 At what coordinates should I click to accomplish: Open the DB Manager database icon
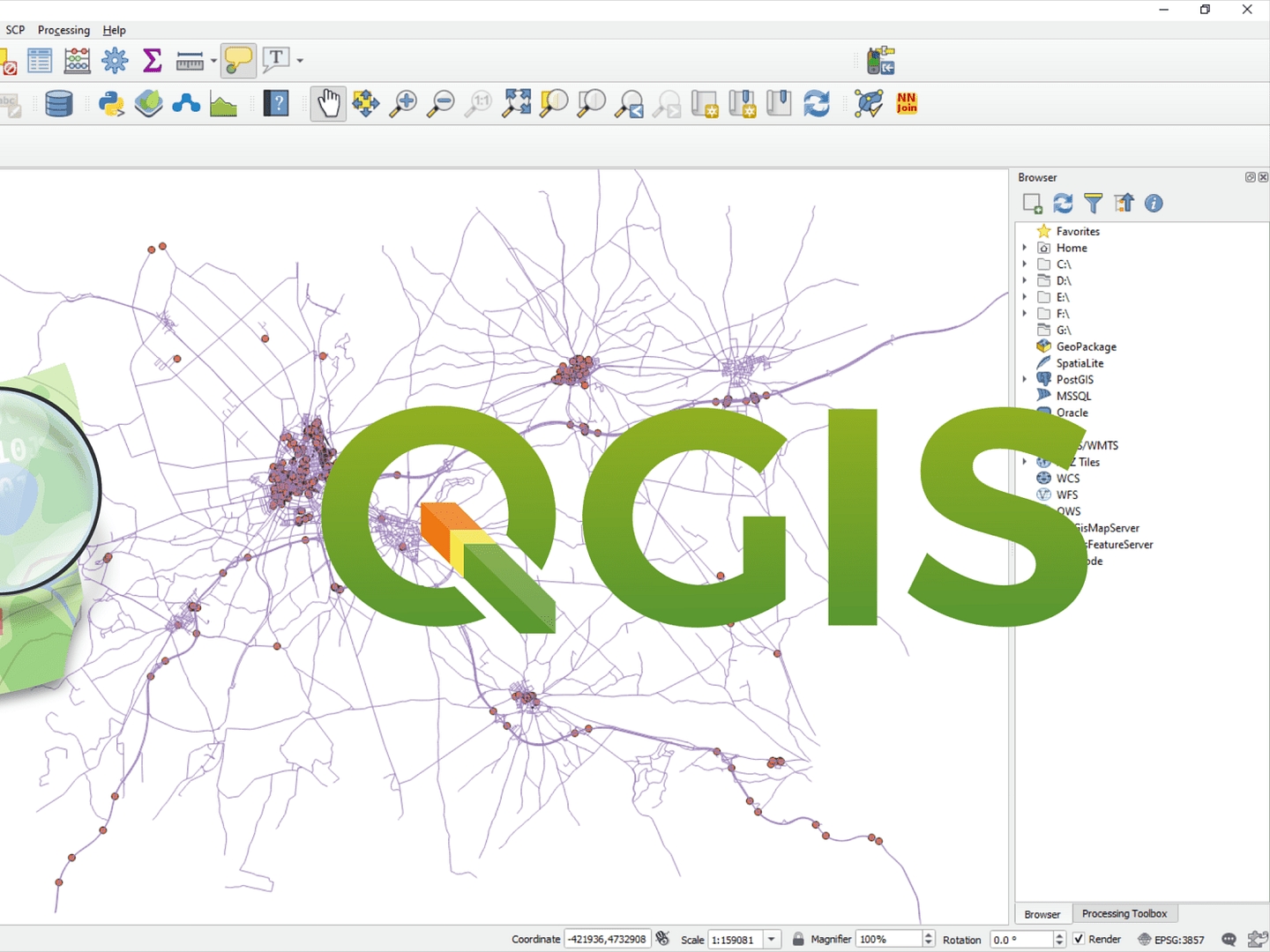59,104
